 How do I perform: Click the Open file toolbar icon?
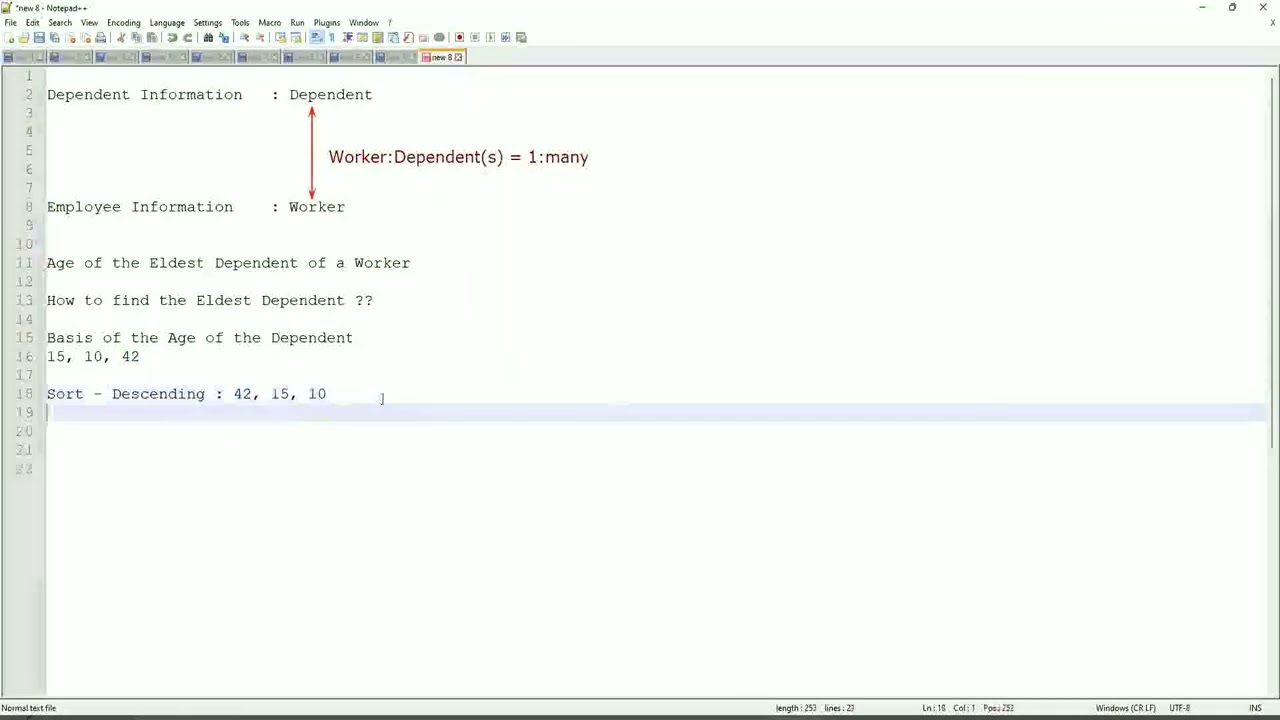tap(24, 38)
